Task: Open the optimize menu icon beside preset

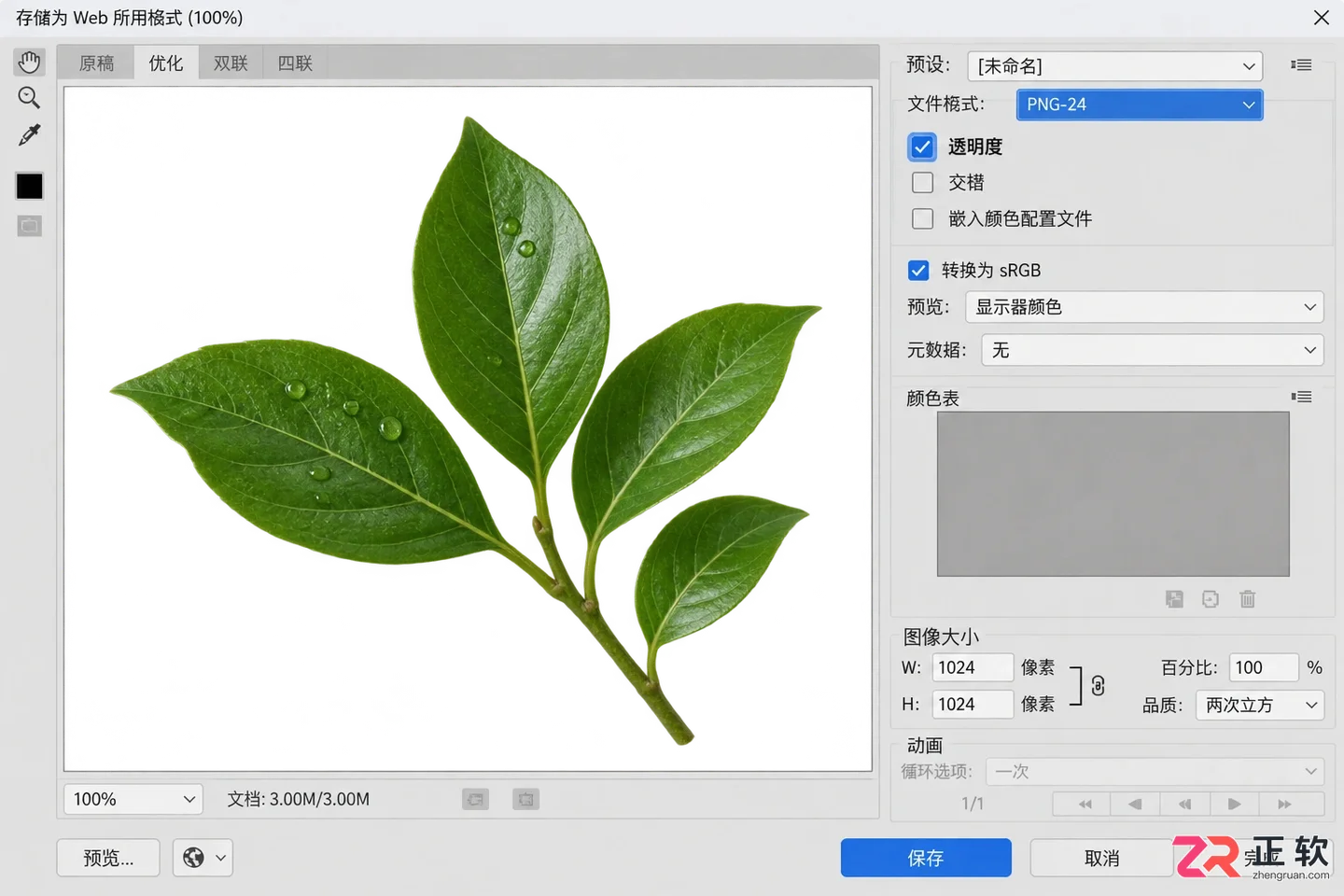Action: pyautogui.click(x=1301, y=65)
